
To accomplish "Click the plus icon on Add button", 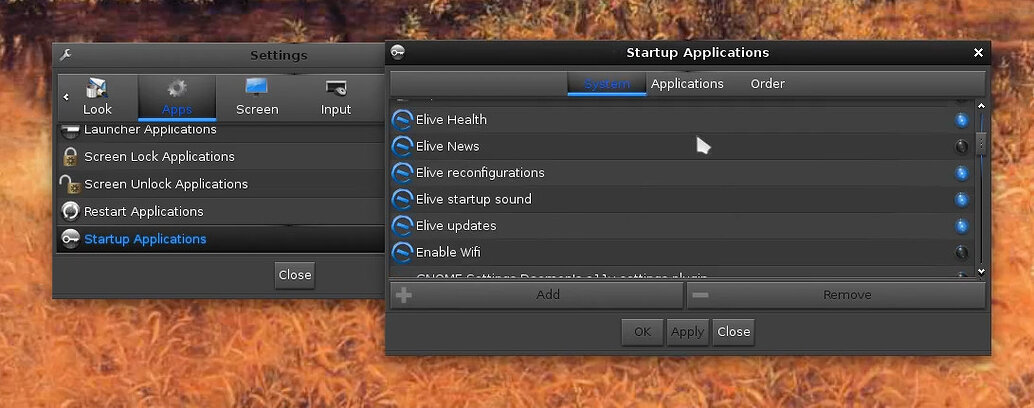I will coord(404,295).
